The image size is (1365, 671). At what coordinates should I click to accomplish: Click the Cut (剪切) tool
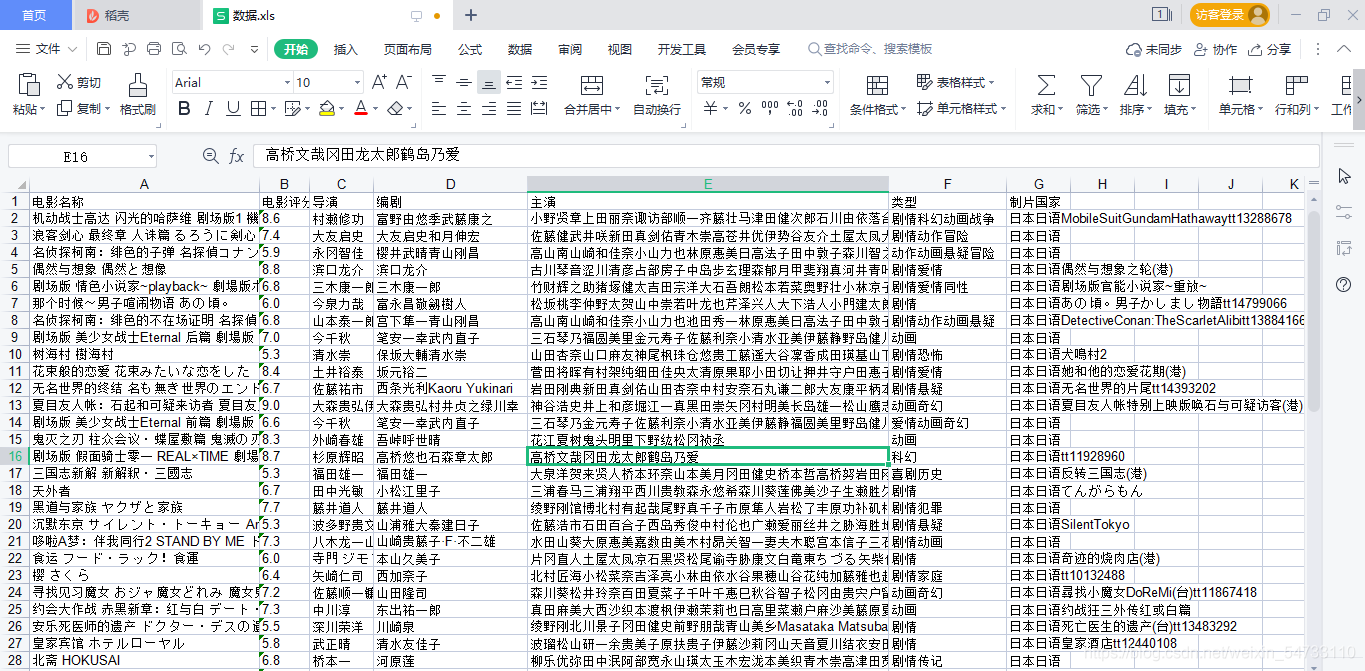point(78,83)
